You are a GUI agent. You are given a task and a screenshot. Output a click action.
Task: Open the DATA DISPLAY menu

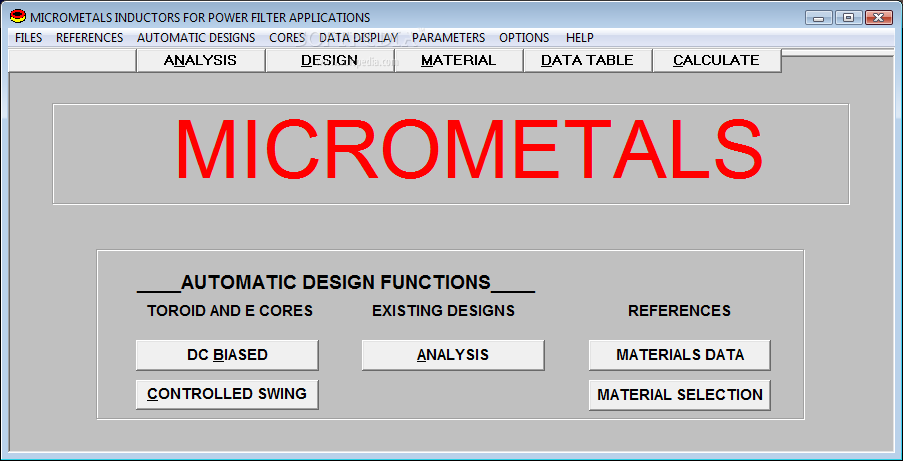[x=358, y=38]
